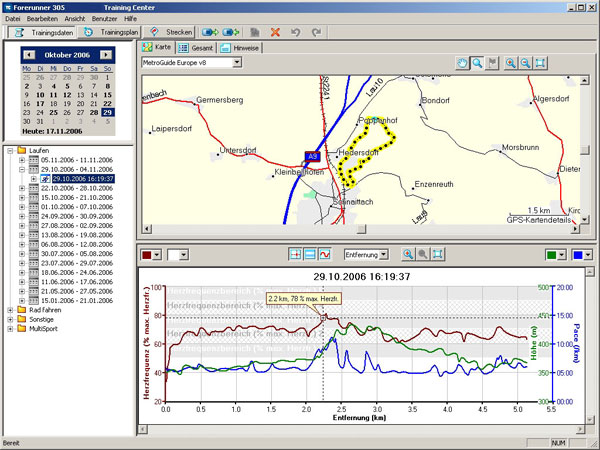Screen dimensions: 600x450
Task: Go to previous month in calendar
Action: click(x=29, y=55)
